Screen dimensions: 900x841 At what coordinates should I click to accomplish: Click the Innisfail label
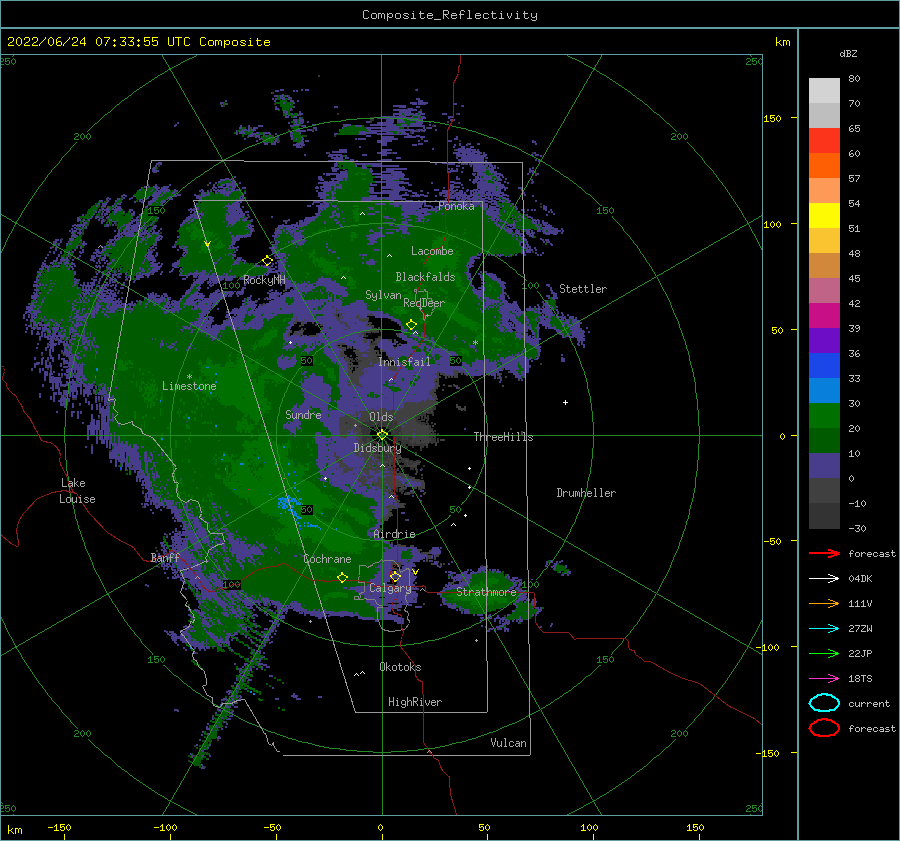click(404, 362)
